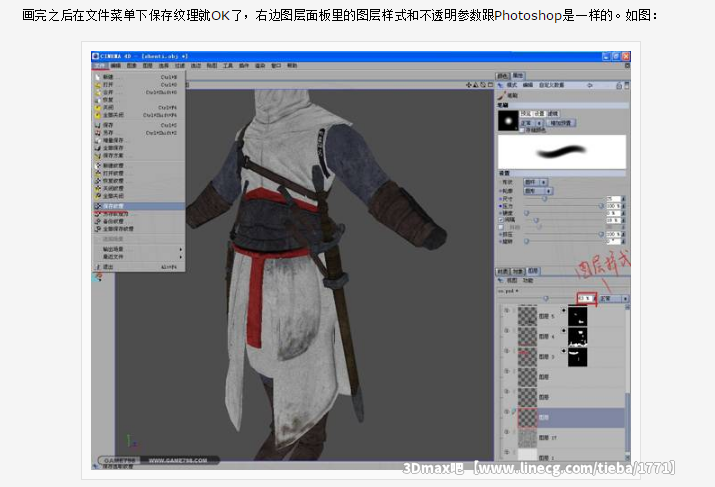Viewport: 715px width, 487px height.
Task: Switch to the Objects tab in lower panel
Action: (518, 271)
